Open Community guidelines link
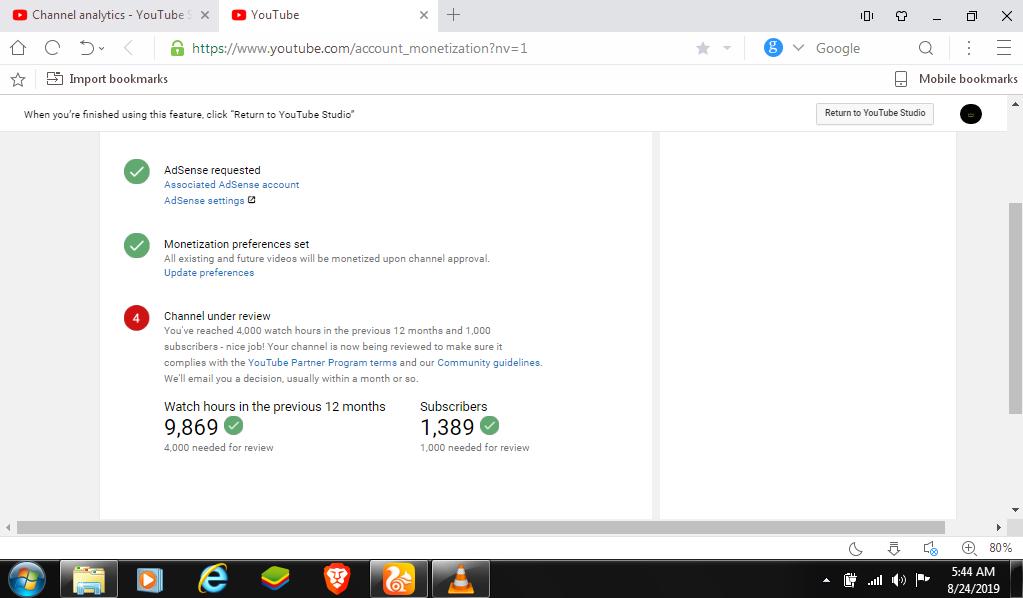The width and height of the screenshot is (1023, 598). pos(489,363)
